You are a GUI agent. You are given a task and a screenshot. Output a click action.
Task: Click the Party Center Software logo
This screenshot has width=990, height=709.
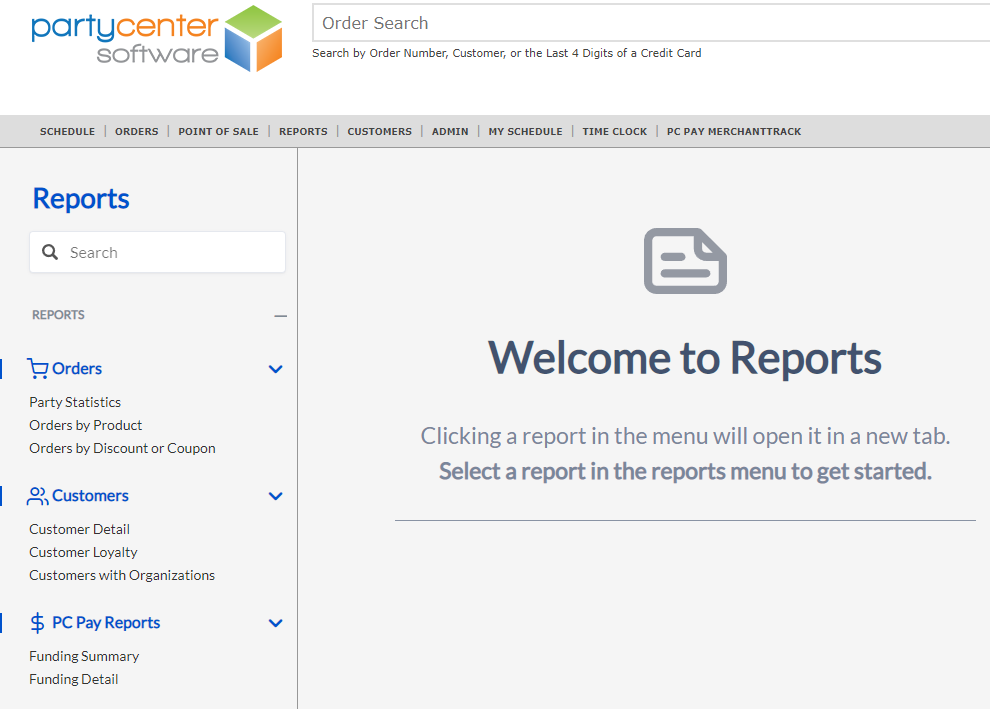(x=157, y=39)
